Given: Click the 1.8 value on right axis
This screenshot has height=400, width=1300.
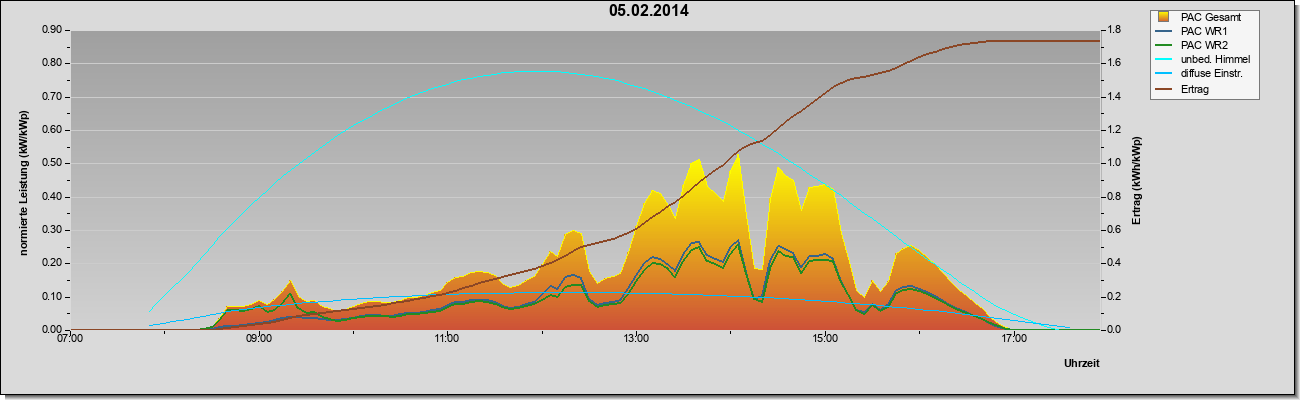Looking at the screenshot, I should (x=1113, y=30).
